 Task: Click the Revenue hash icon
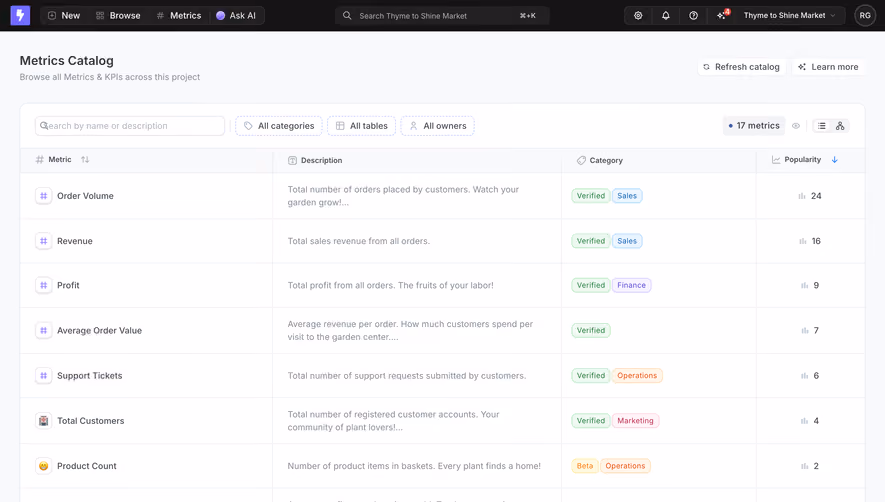(43, 241)
